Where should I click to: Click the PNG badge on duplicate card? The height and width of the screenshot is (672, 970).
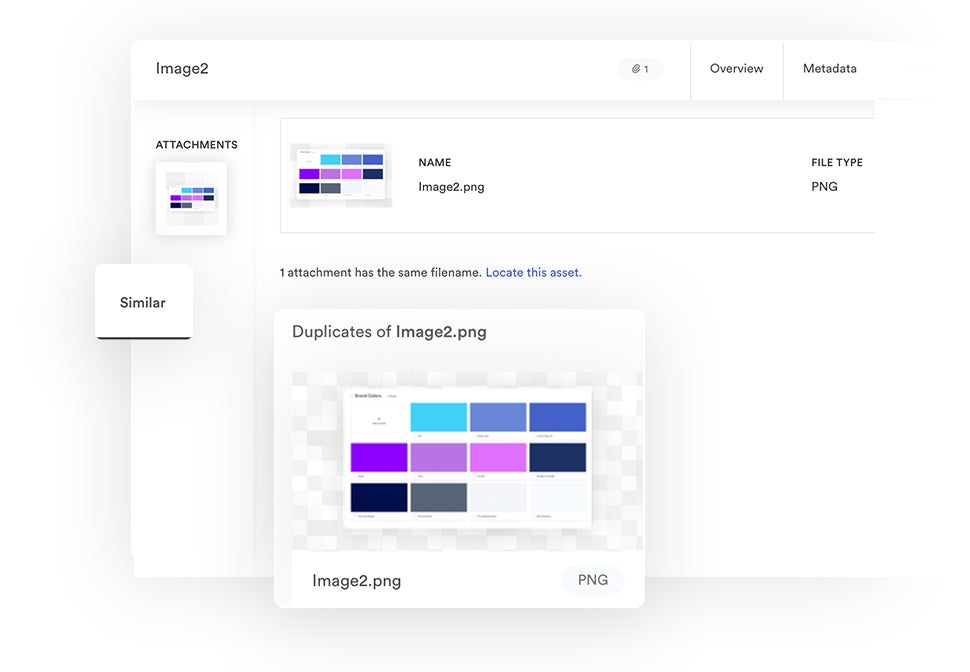pyautogui.click(x=593, y=580)
